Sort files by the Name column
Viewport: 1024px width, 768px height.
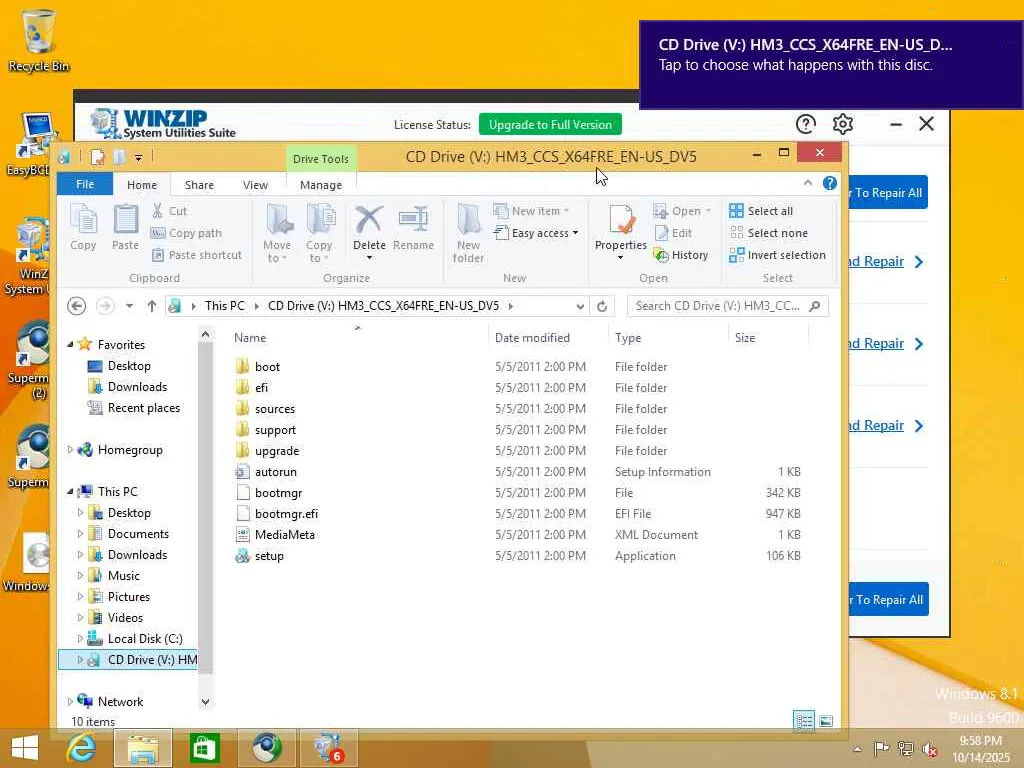coord(358,338)
